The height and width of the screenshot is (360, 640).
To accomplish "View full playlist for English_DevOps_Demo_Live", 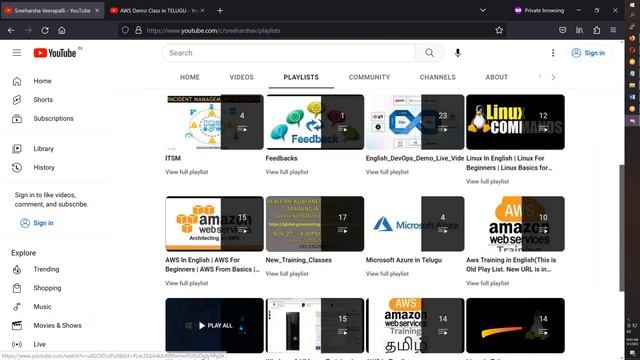I will [387, 172].
